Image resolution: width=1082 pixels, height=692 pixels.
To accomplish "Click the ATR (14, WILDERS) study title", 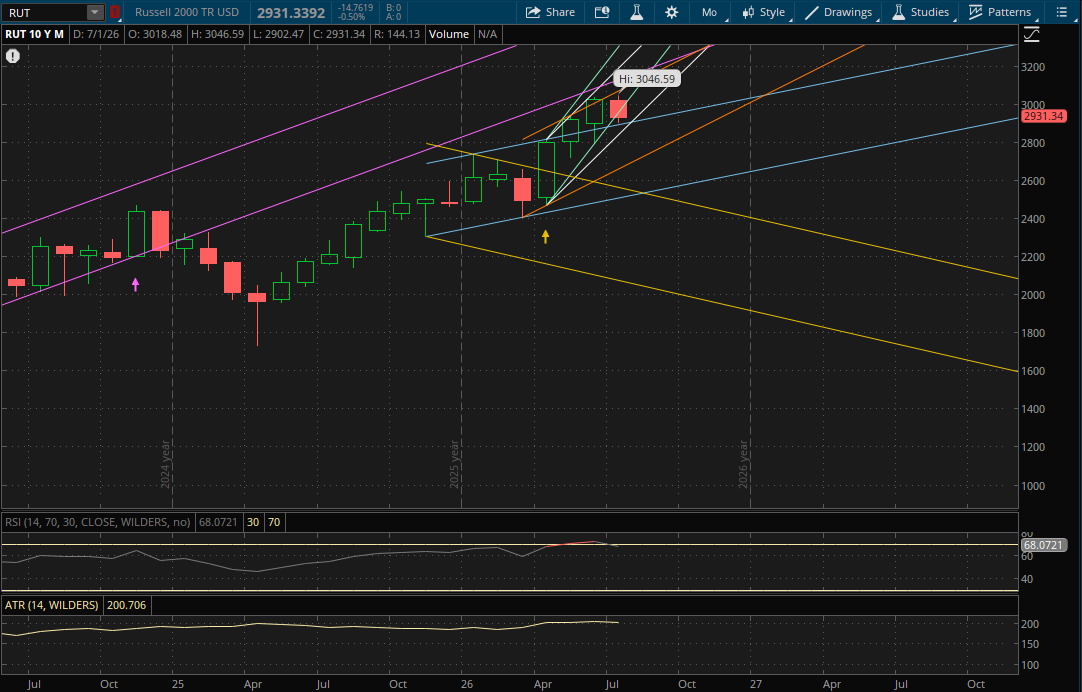I will [52, 605].
